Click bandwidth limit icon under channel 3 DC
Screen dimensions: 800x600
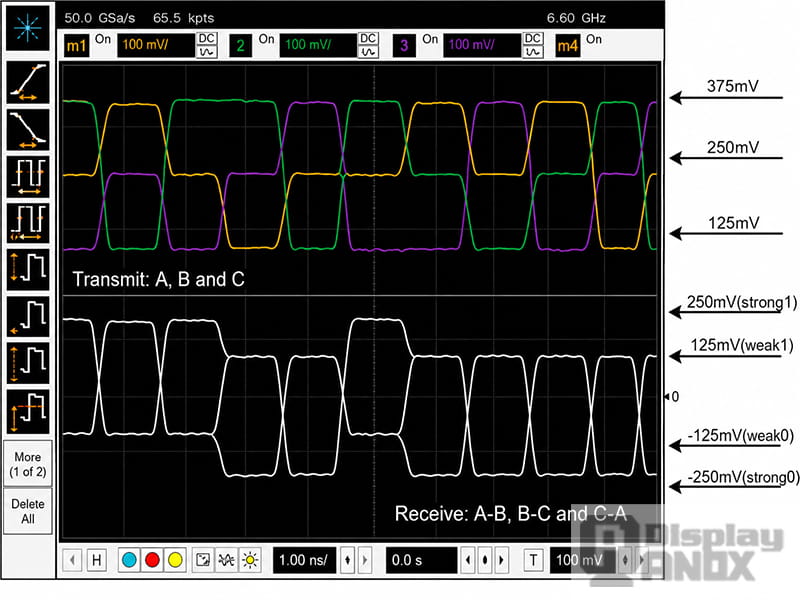[533, 52]
